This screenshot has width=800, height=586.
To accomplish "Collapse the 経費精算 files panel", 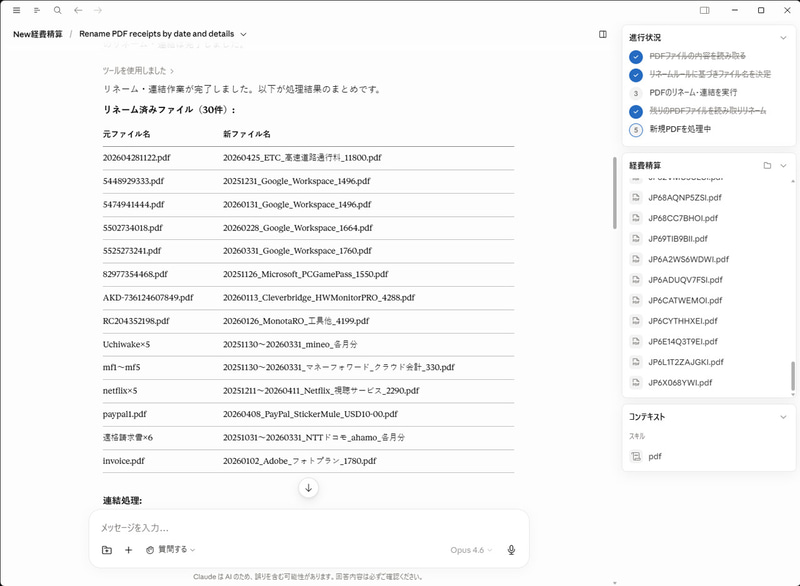I will 783,165.
